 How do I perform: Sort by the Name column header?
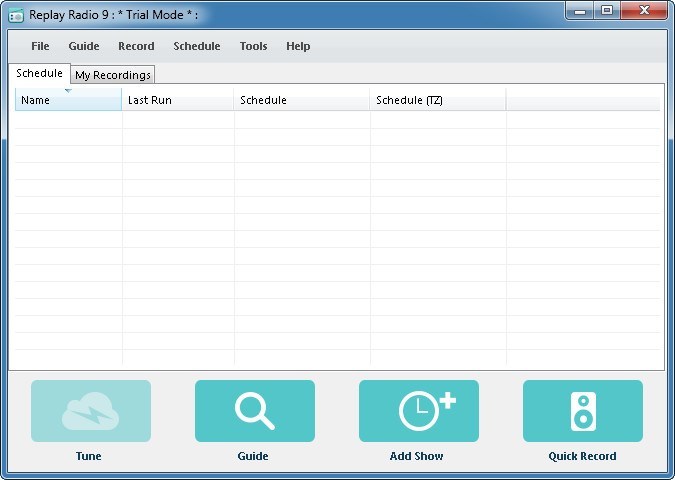(67, 100)
